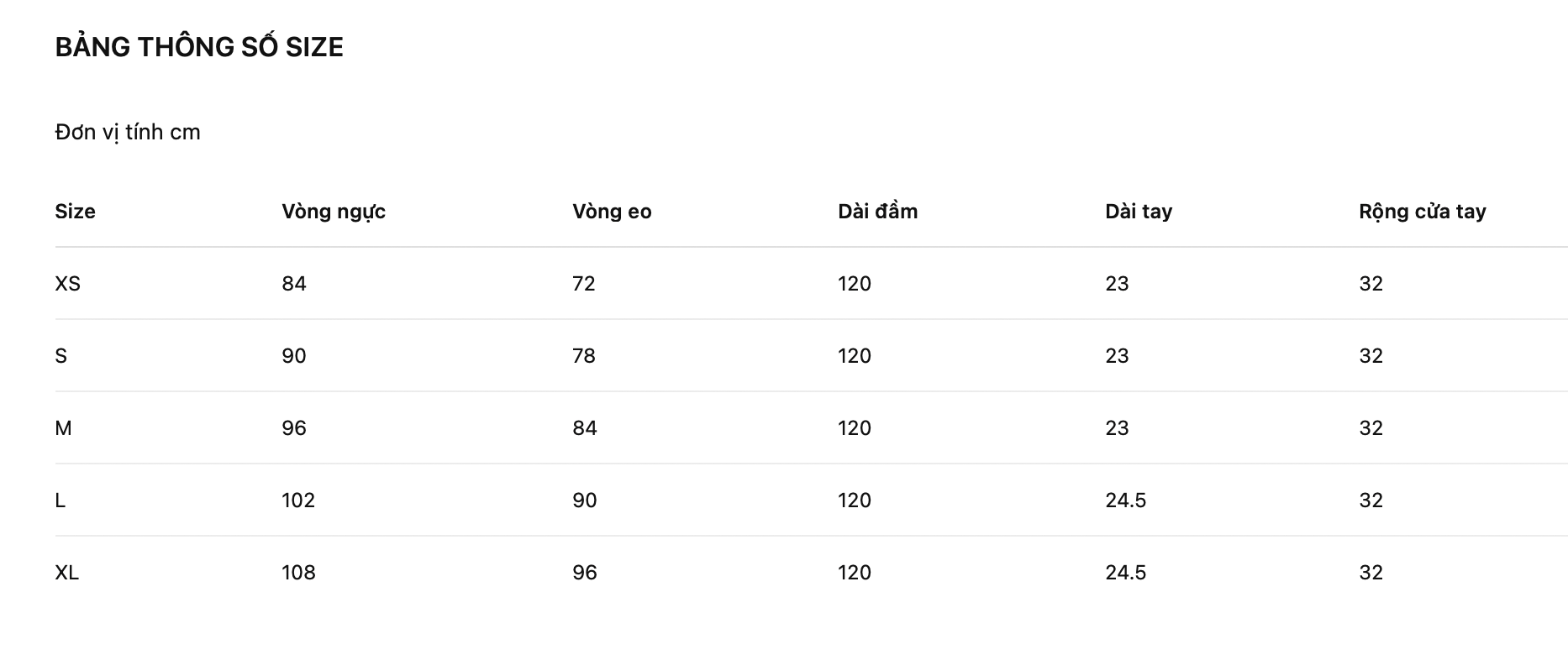Click Vòng ngực value 102 for size L
The width and height of the screenshot is (1568, 655).
coord(298,500)
